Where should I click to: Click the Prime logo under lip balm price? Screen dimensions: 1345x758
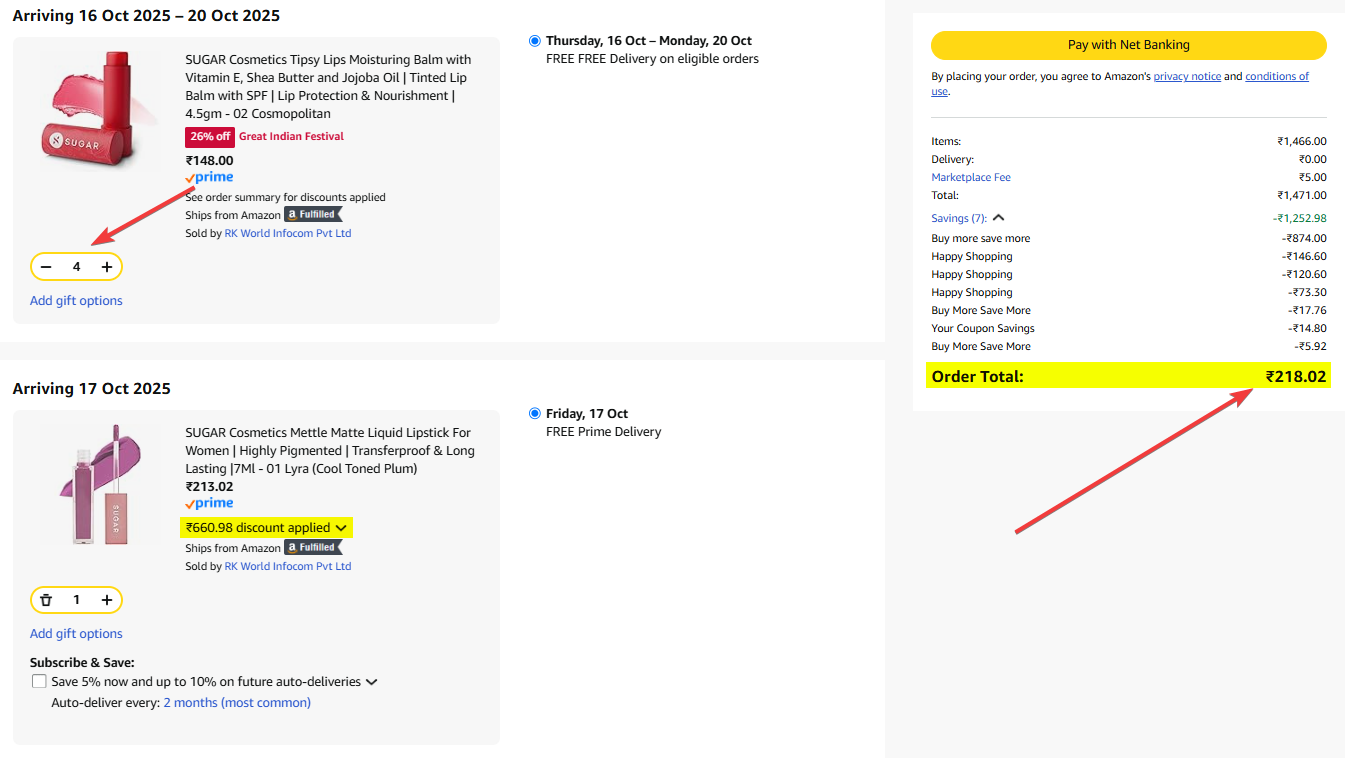(209, 178)
